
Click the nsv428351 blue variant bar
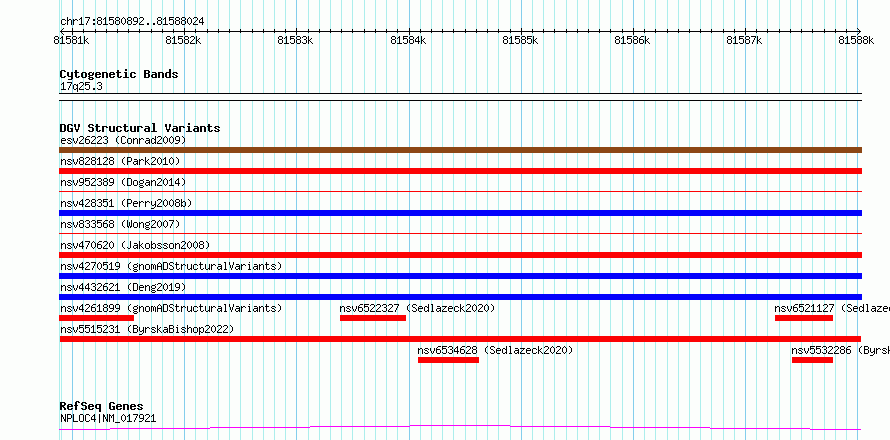[460, 213]
